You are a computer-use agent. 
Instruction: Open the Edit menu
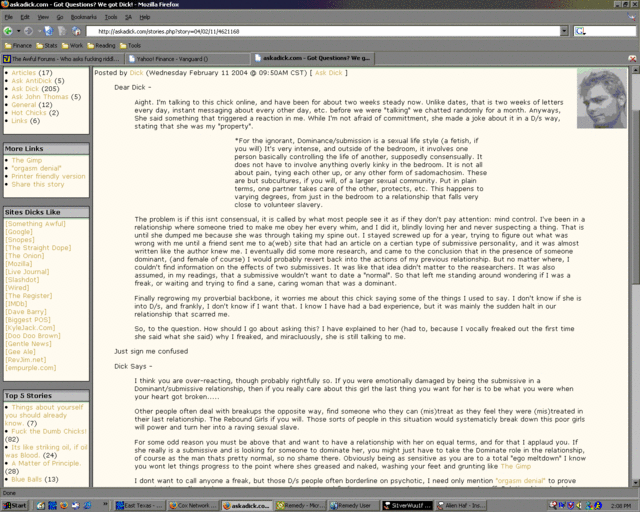pos(25,17)
